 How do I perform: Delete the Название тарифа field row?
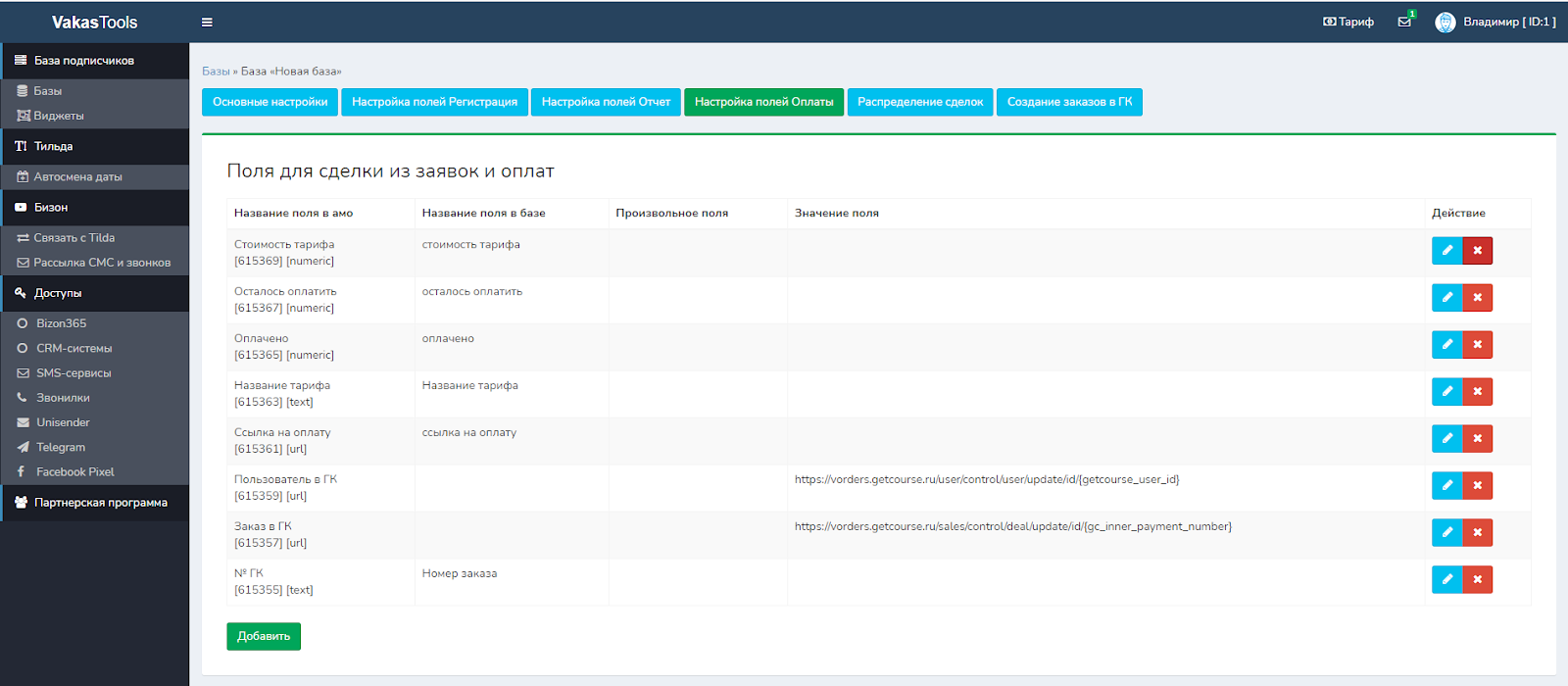click(1477, 392)
